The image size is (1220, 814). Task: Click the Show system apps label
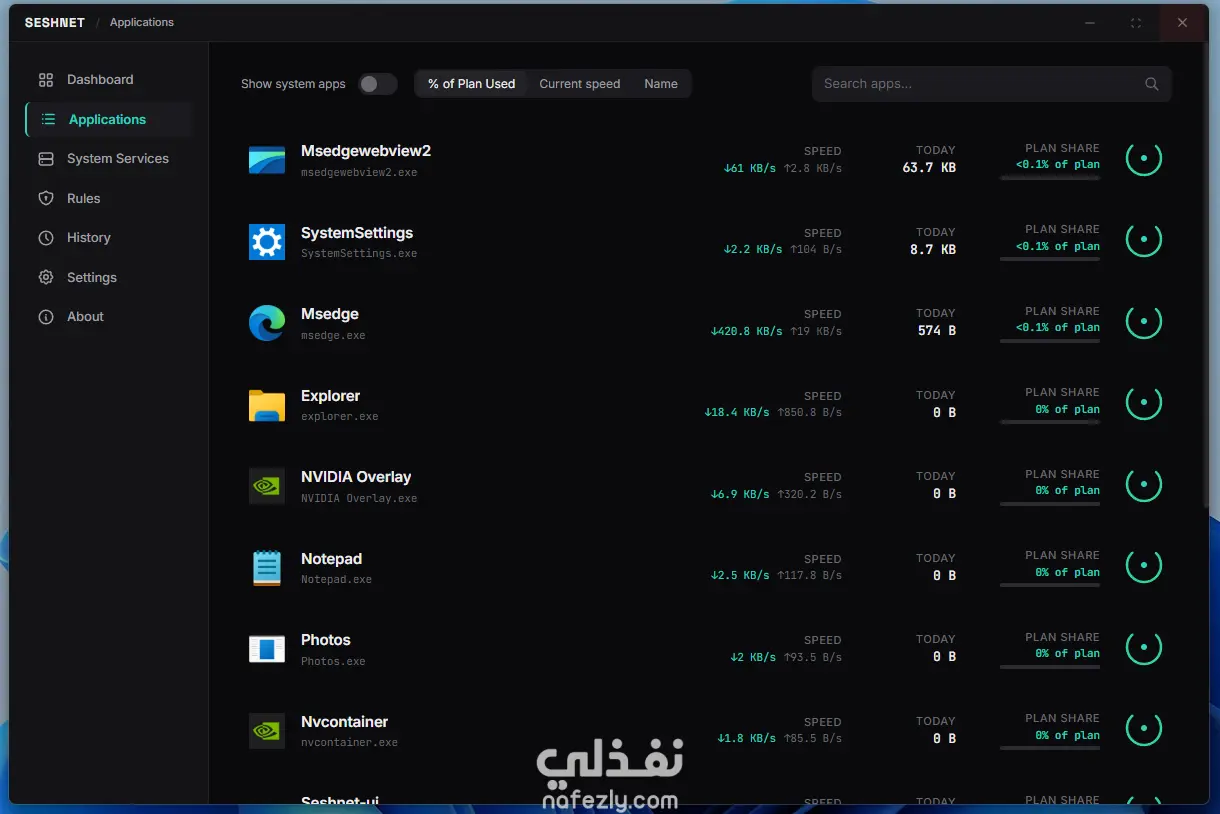(x=293, y=84)
